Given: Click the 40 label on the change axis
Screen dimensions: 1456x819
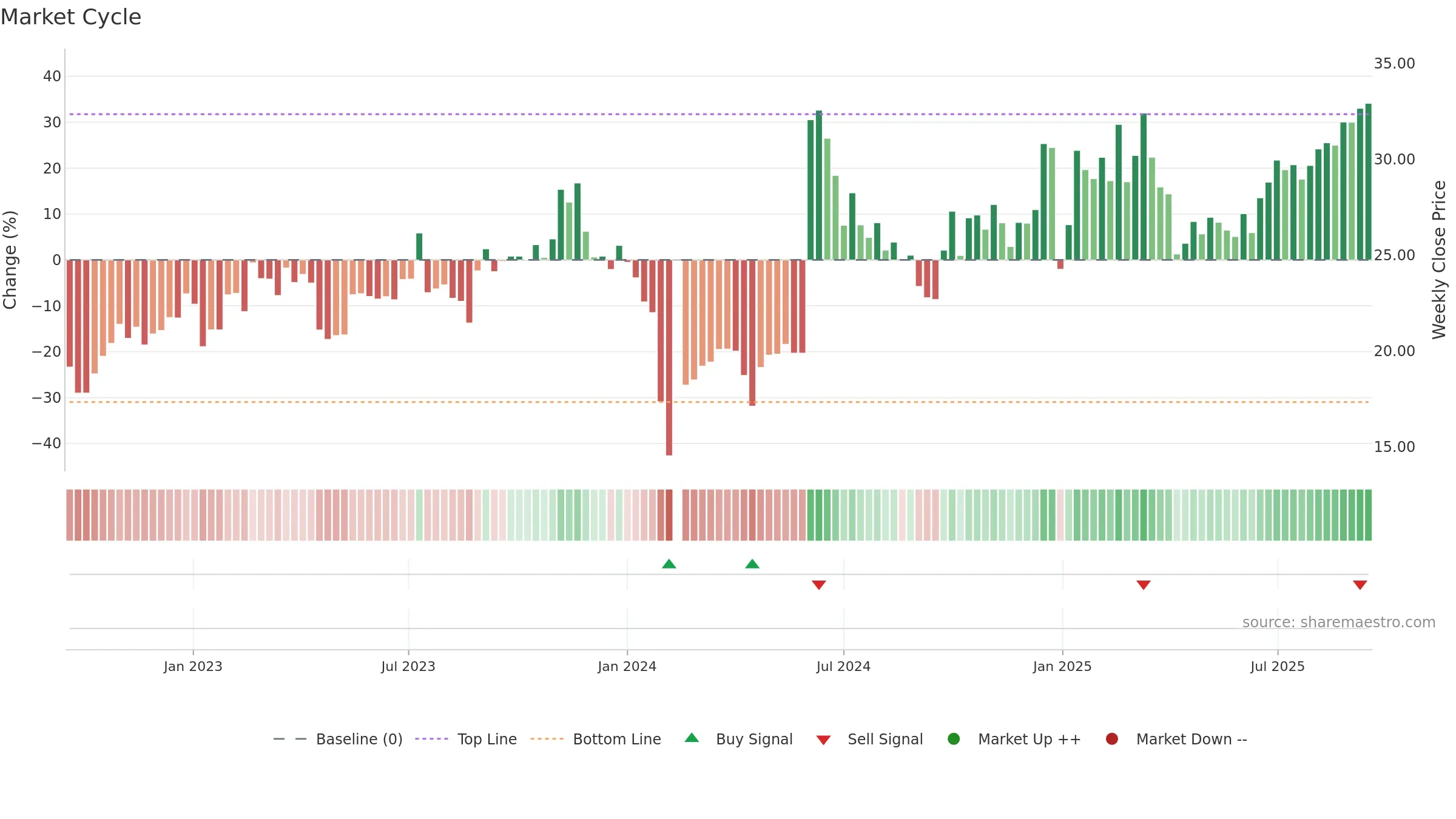Looking at the screenshot, I should point(52,76).
